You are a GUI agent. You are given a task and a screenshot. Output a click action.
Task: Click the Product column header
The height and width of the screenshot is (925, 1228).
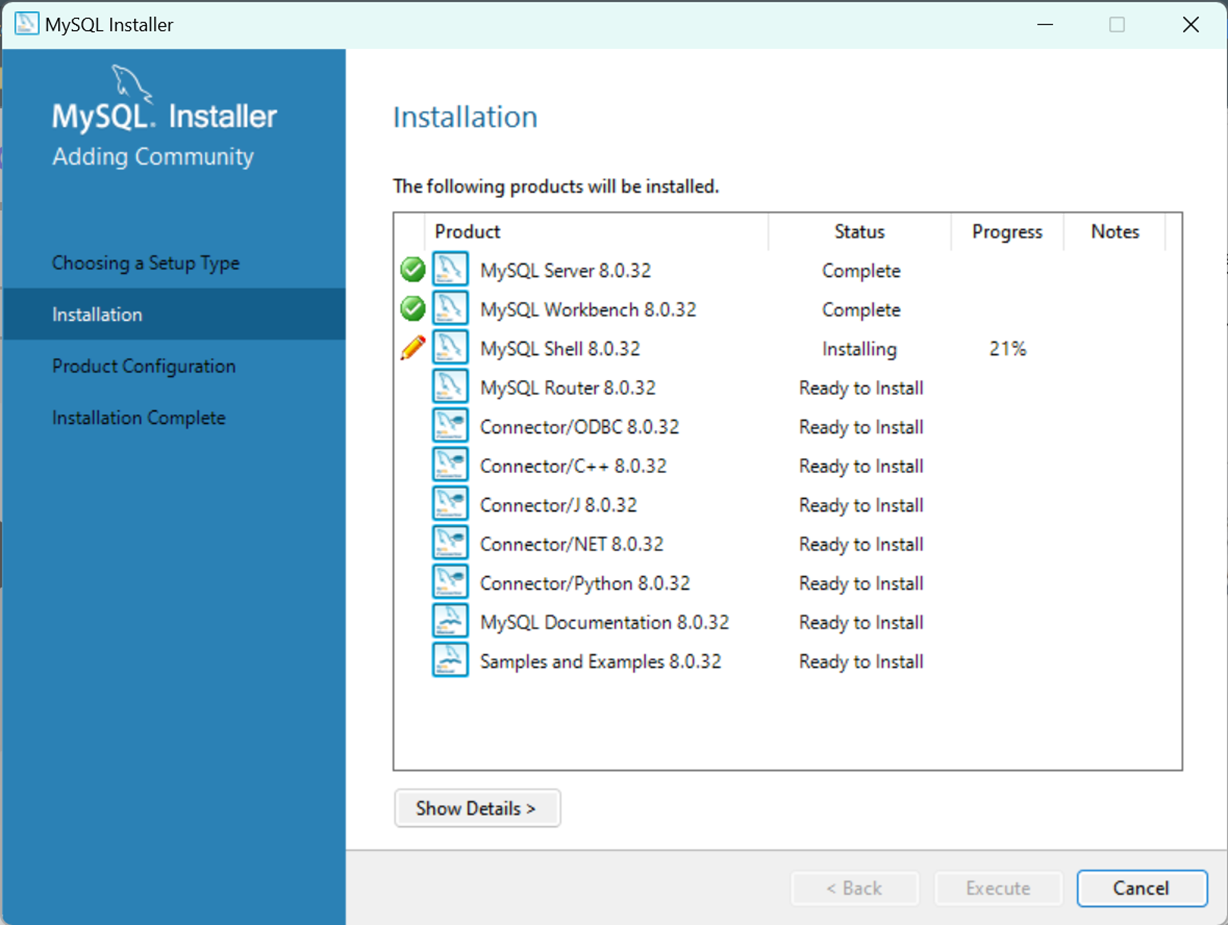[x=467, y=231]
